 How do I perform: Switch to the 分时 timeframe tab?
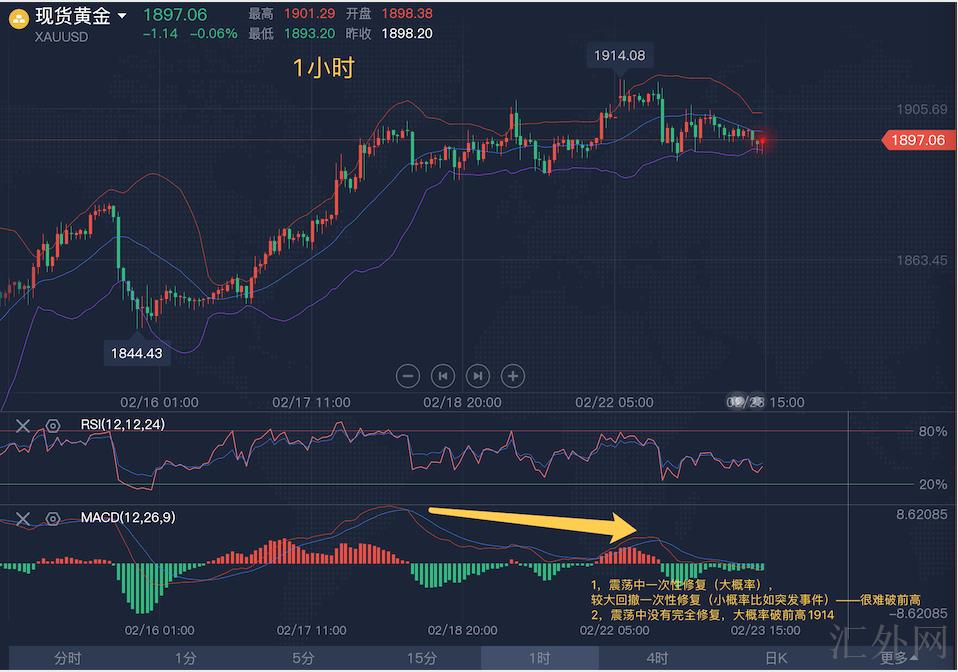[68, 658]
